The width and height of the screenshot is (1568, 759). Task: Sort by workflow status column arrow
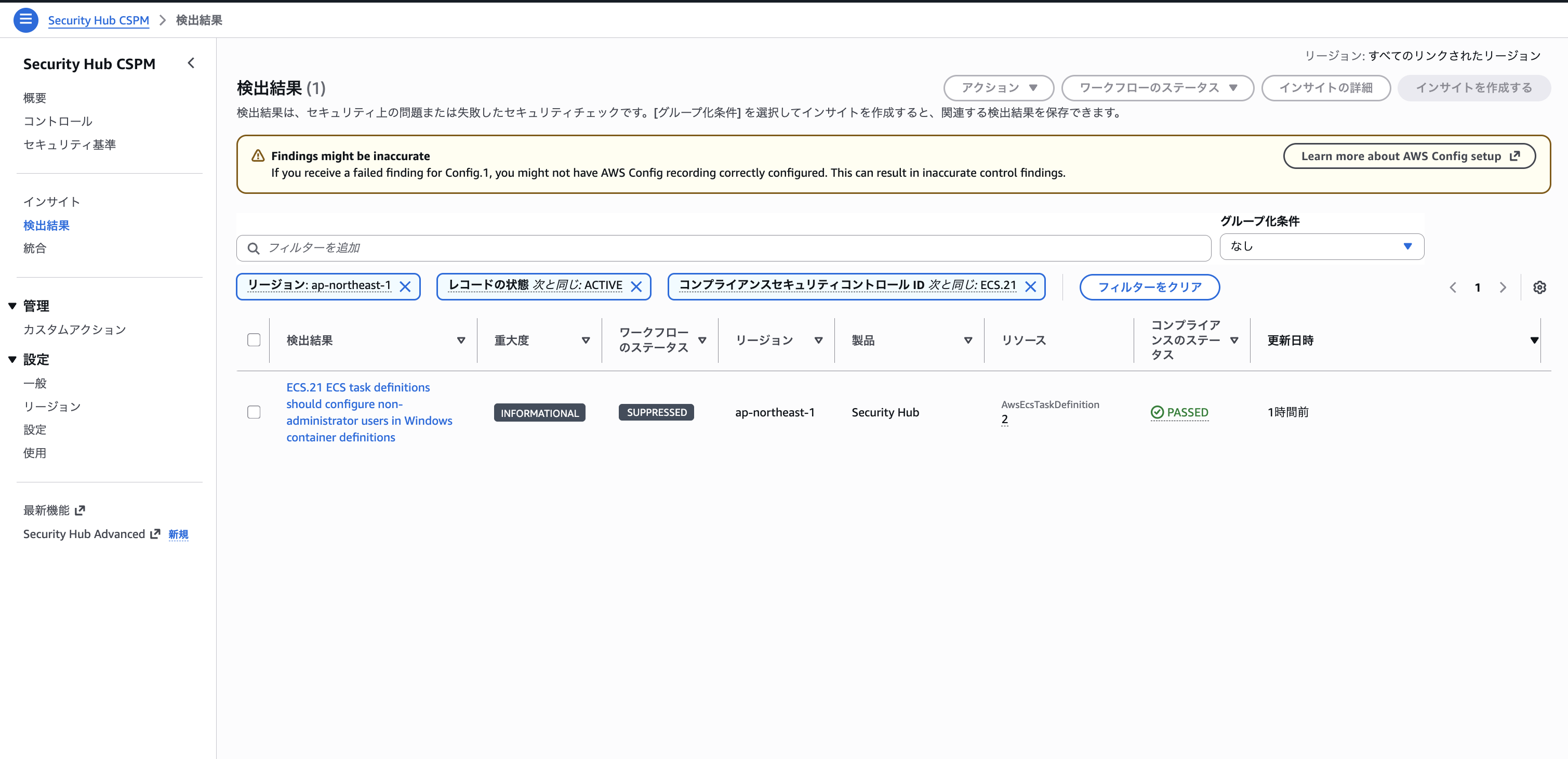coord(702,341)
